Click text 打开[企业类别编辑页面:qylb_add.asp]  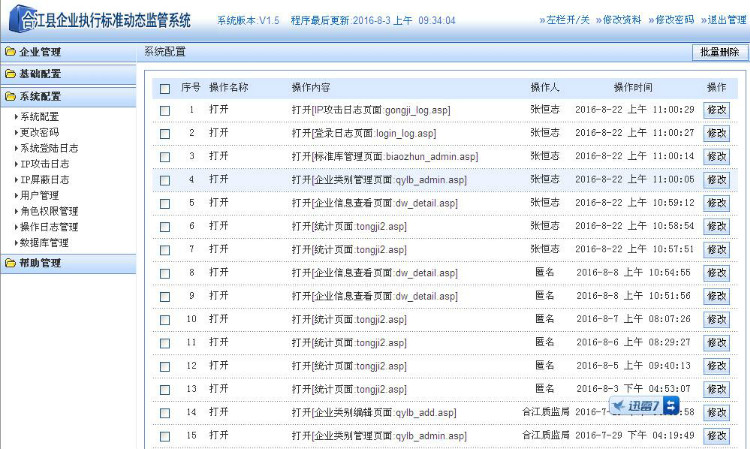point(374,412)
